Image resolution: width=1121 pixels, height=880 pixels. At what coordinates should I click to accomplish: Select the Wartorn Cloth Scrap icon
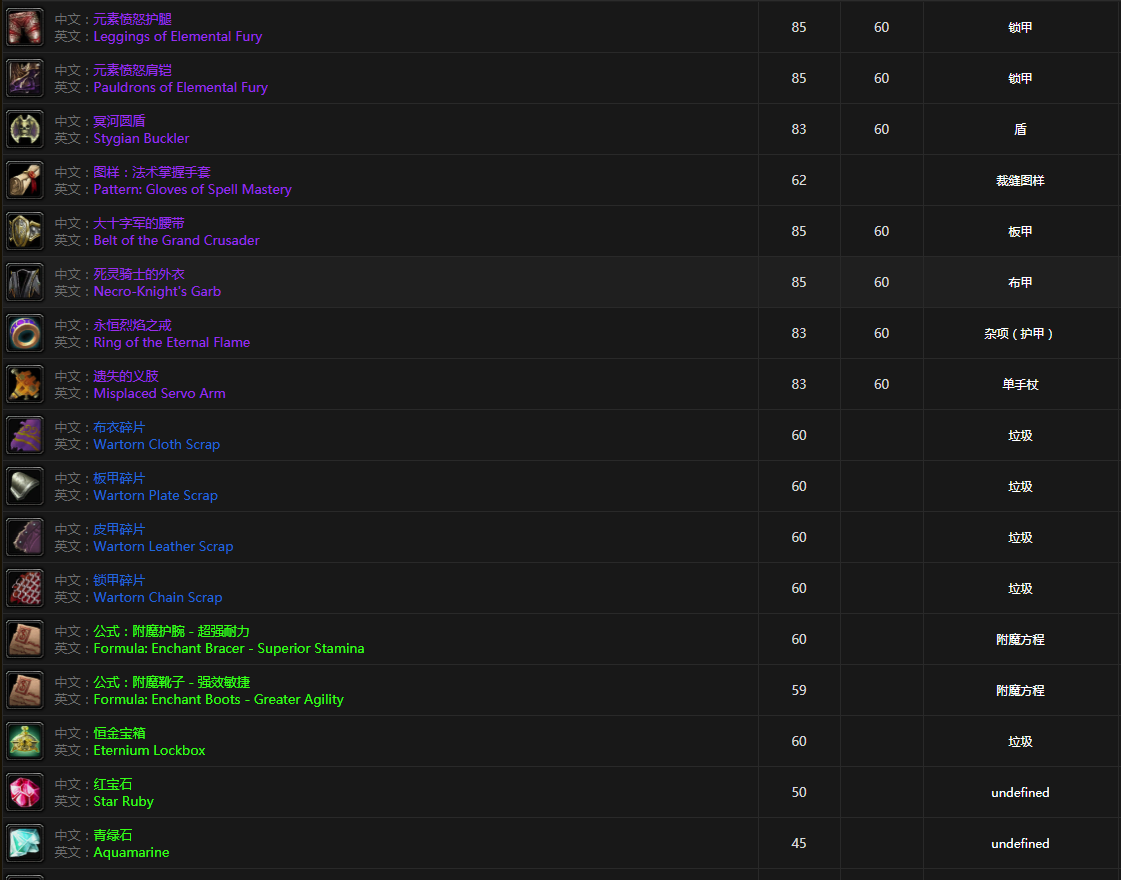click(x=25, y=435)
